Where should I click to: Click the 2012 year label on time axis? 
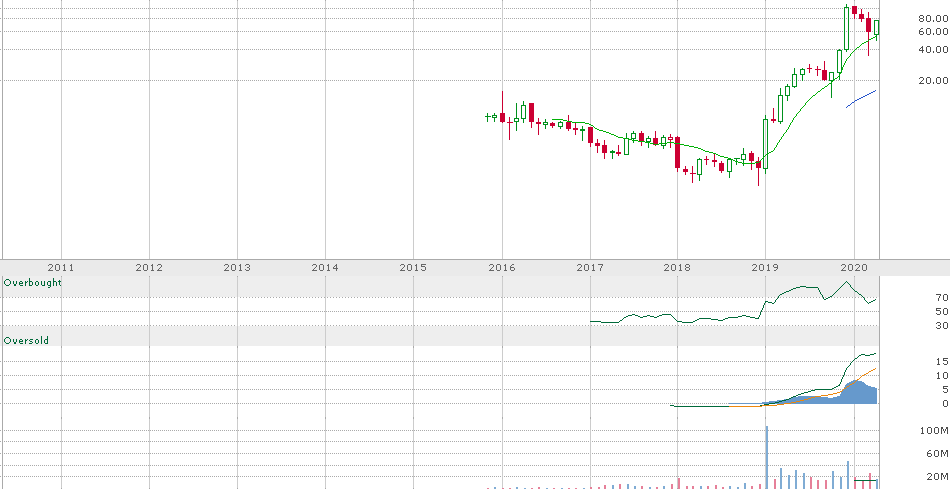(x=149, y=267)
